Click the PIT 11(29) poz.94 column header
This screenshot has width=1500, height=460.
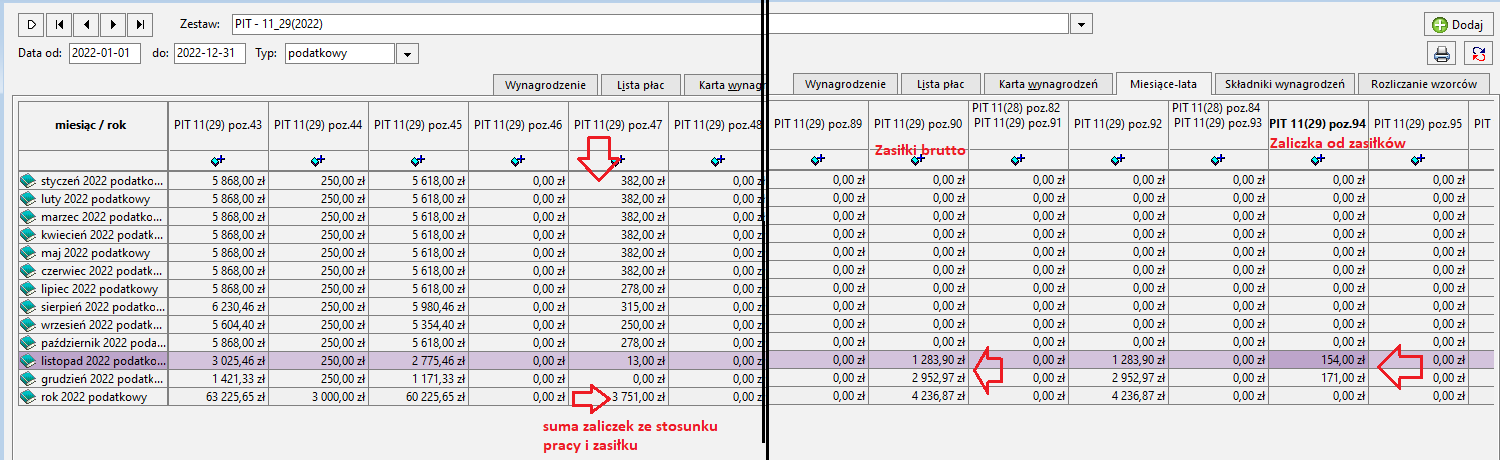tap(1318, 125)
